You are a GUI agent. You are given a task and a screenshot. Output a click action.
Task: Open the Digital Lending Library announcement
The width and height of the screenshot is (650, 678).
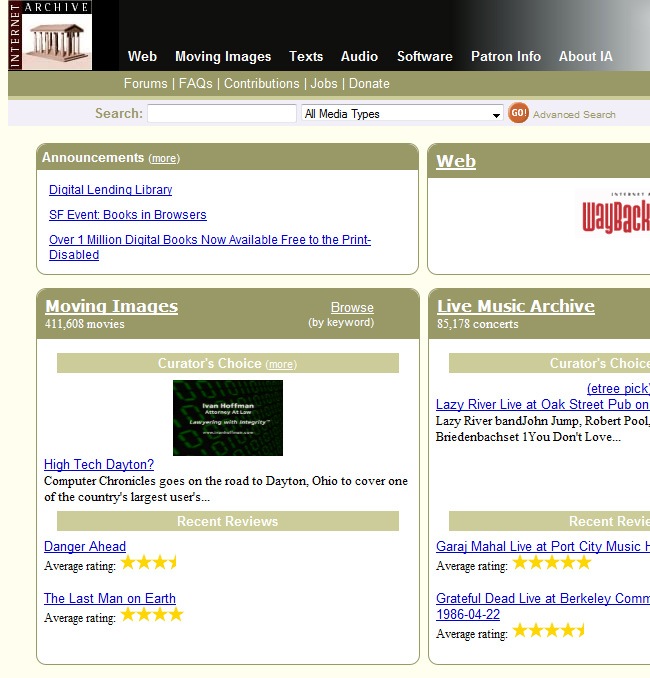click(x=110, y=190)
